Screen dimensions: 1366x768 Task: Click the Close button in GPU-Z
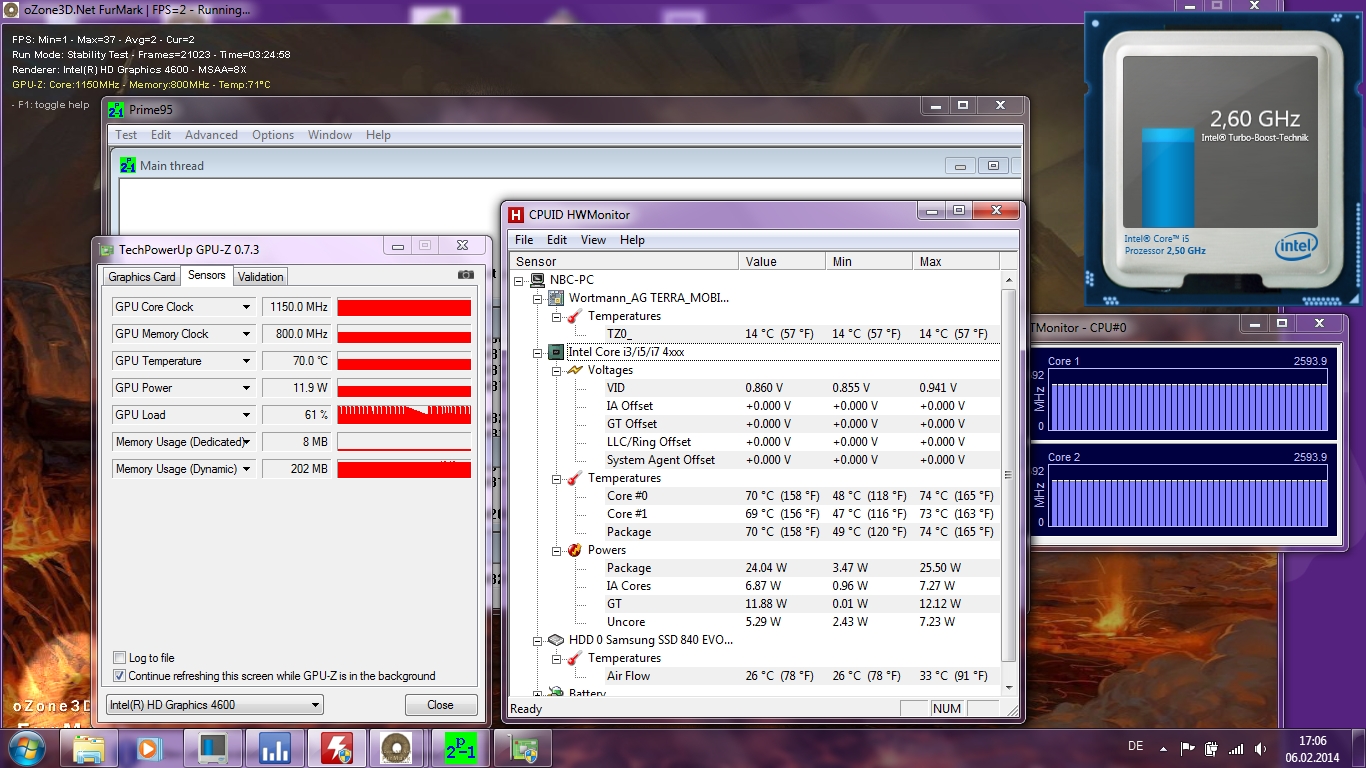coord(441,705)
